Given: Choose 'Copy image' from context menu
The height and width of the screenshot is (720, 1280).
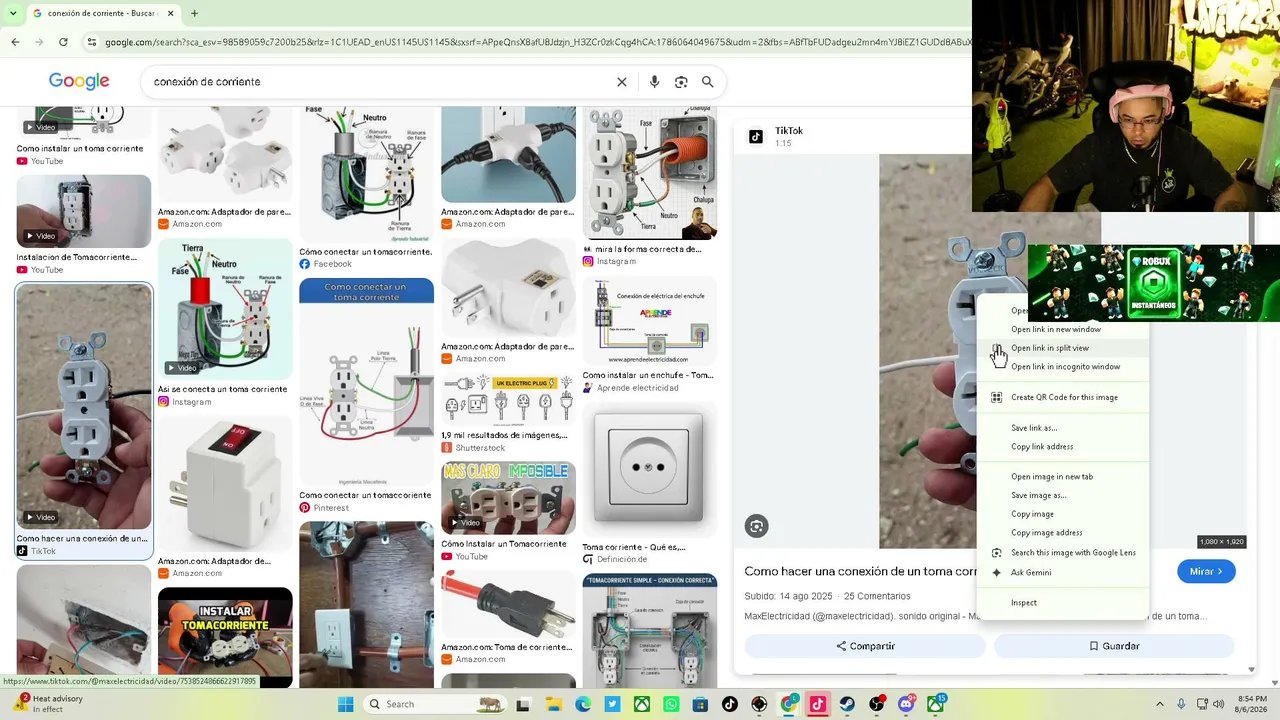Looking at the screenshot, I should (1033, 514).
